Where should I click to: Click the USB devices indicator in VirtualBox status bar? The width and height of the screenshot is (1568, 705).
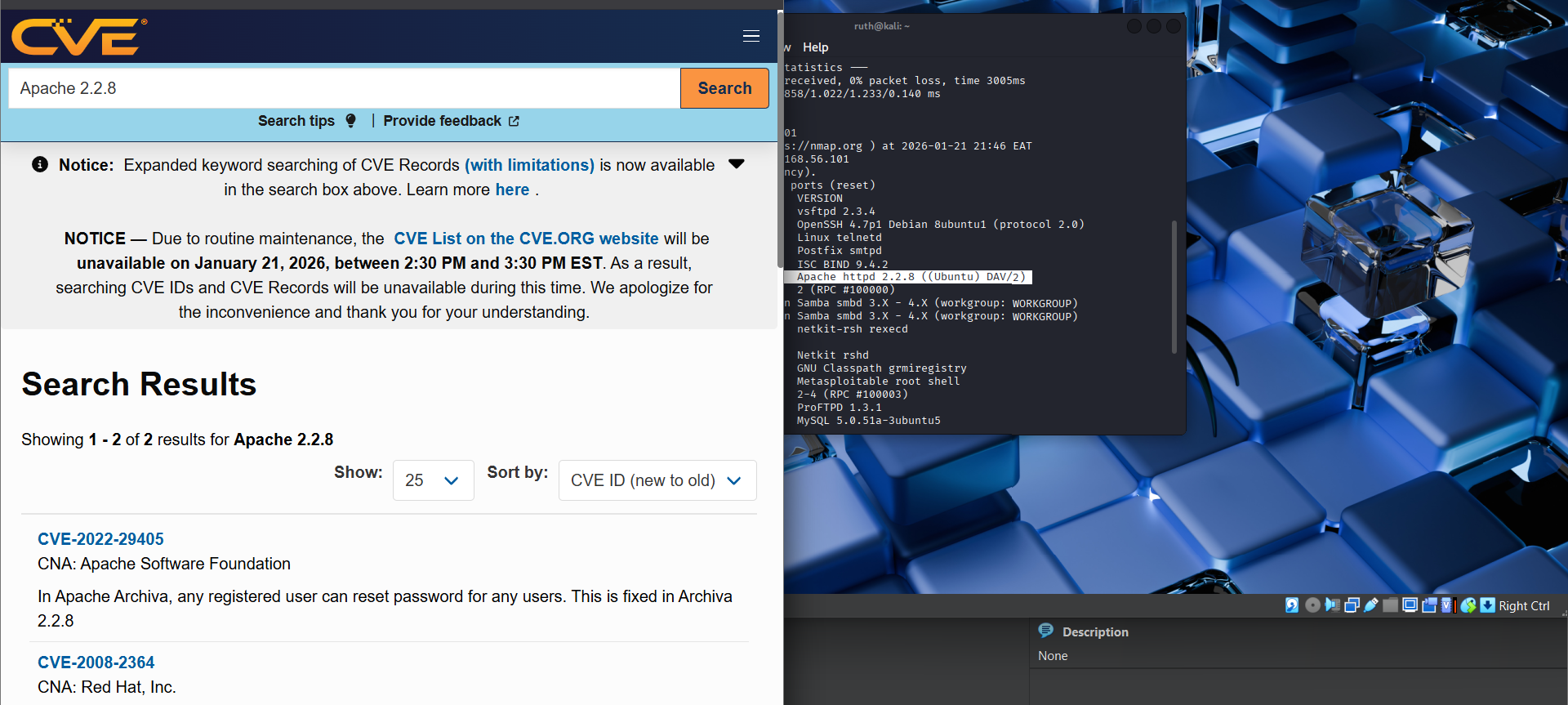click(1371, 605)
